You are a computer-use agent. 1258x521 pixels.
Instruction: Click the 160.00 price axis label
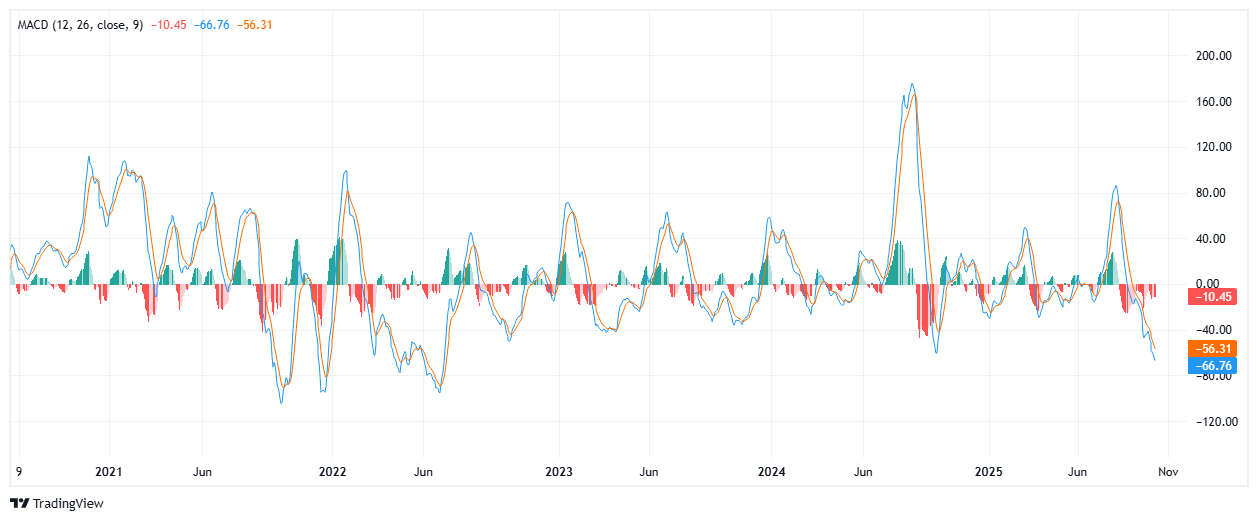tap(1213, 102)
